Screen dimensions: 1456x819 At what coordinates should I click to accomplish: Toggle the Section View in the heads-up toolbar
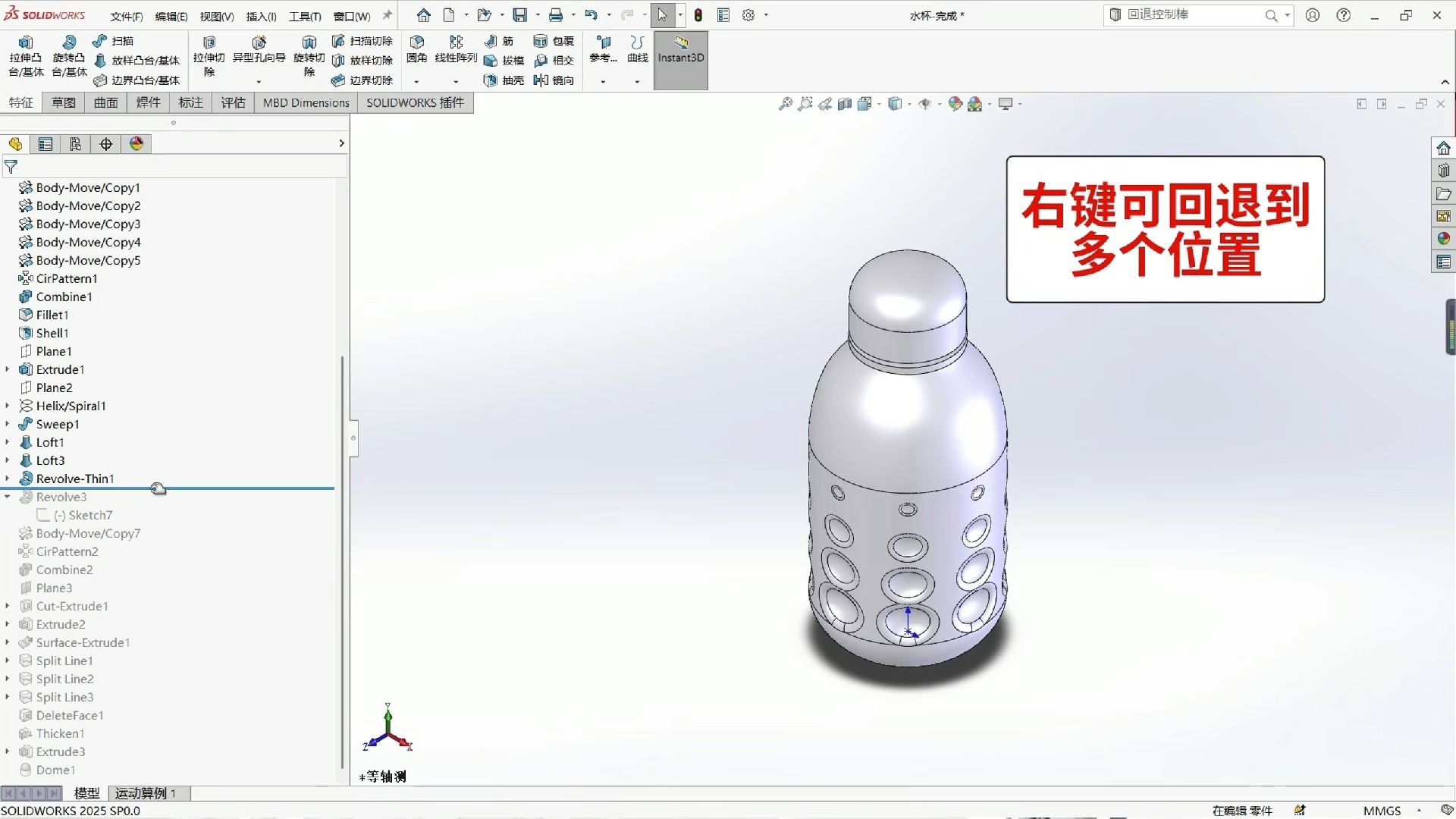(844, 104)
